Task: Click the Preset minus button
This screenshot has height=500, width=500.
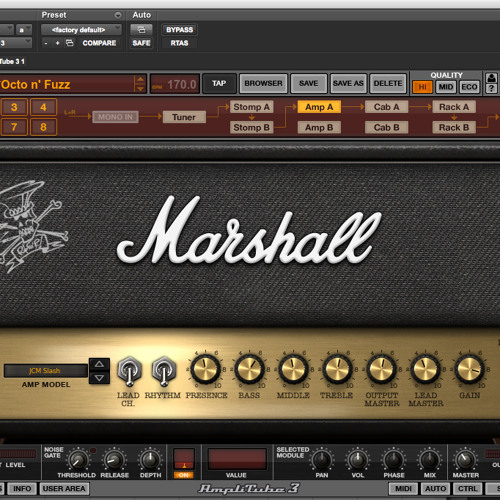Action: tap(46, 43)
